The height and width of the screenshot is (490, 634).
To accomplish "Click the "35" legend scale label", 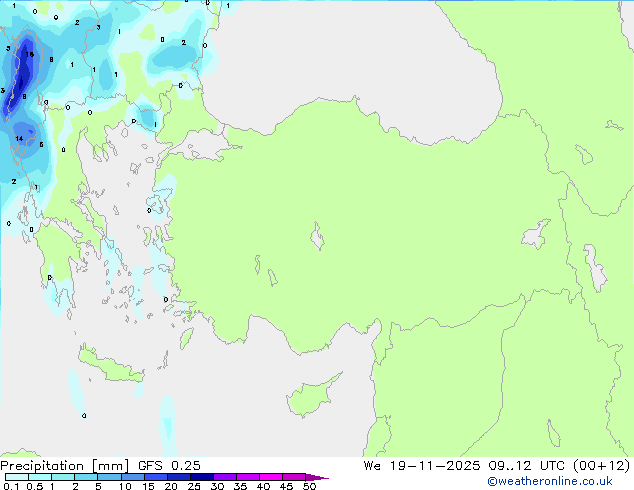I will click(240, 486).
